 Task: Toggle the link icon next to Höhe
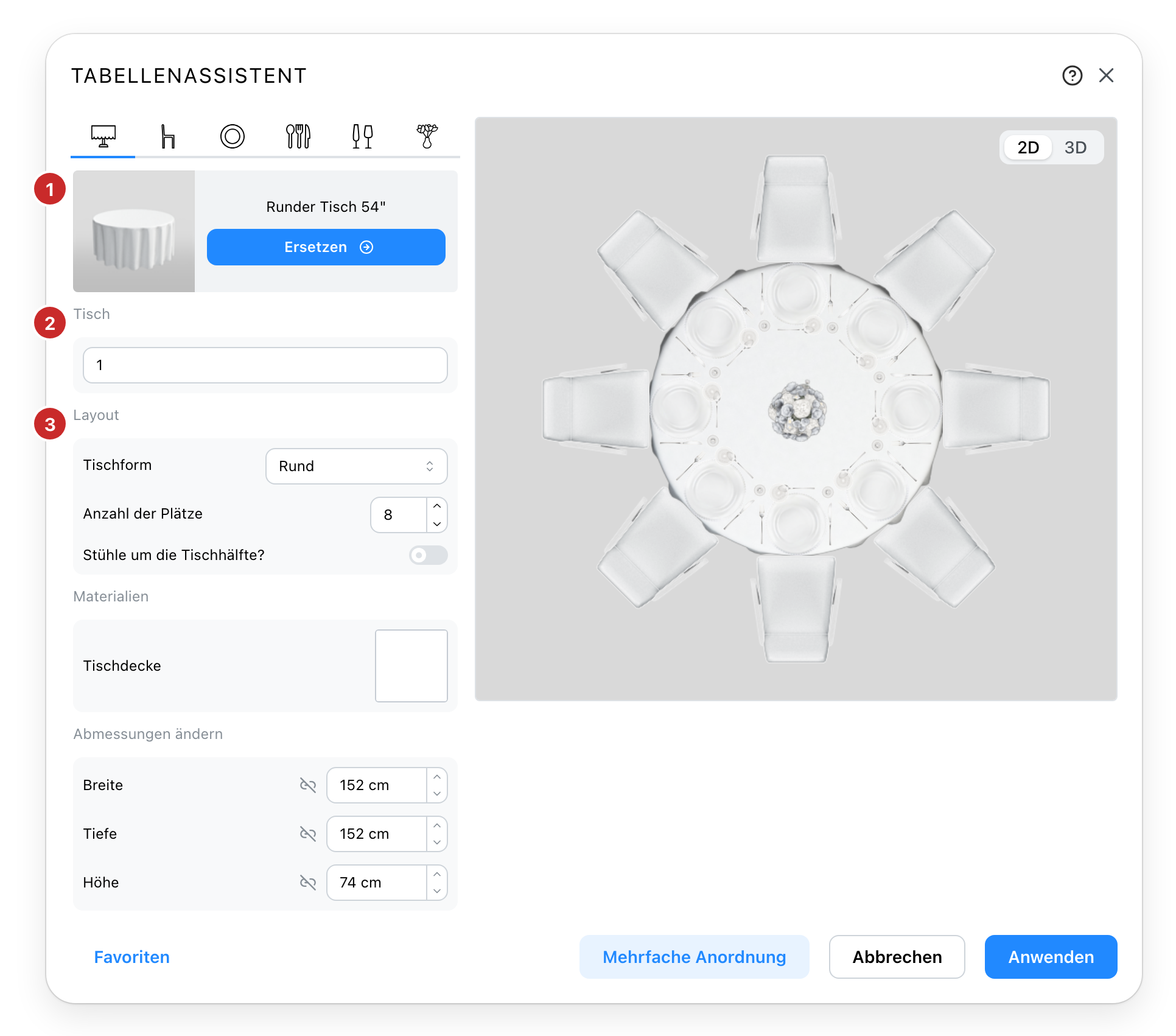point(308,883)
